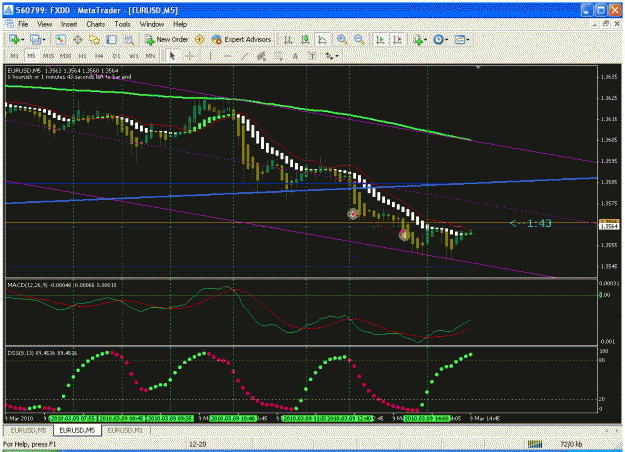Click the MACD(12,26,9) indicator label
Viewport: 625px width, 452px height.
tap(28, 285)
